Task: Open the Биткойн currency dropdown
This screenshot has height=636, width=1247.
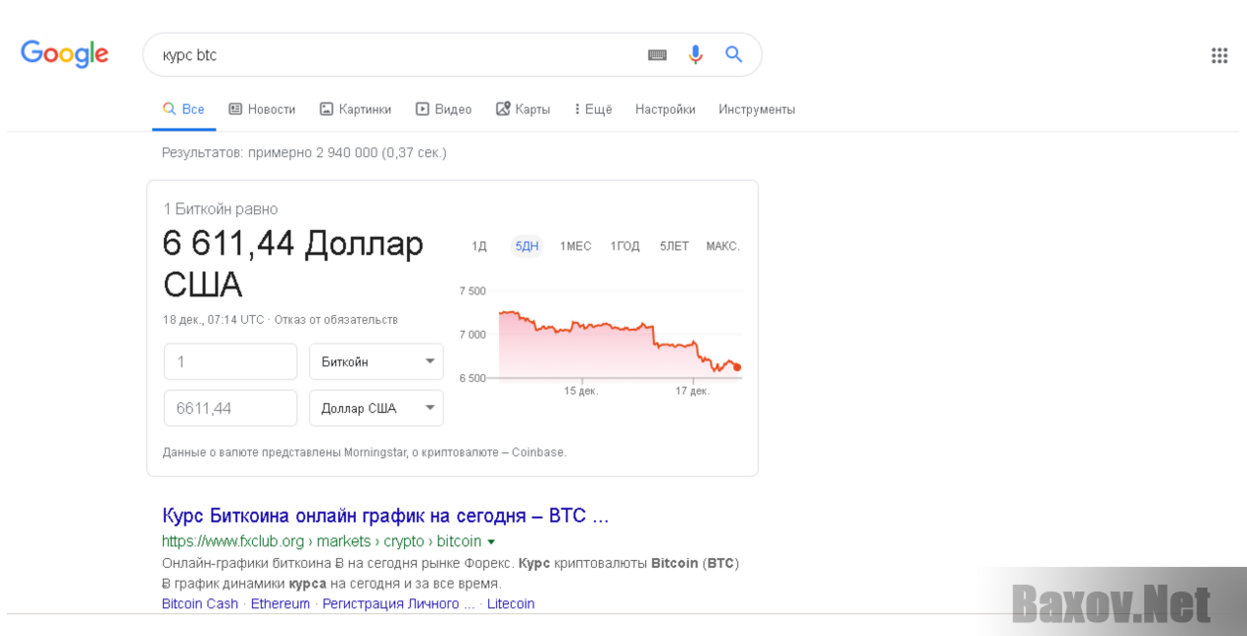Action: pyautogui.click(x=376, y=362)
